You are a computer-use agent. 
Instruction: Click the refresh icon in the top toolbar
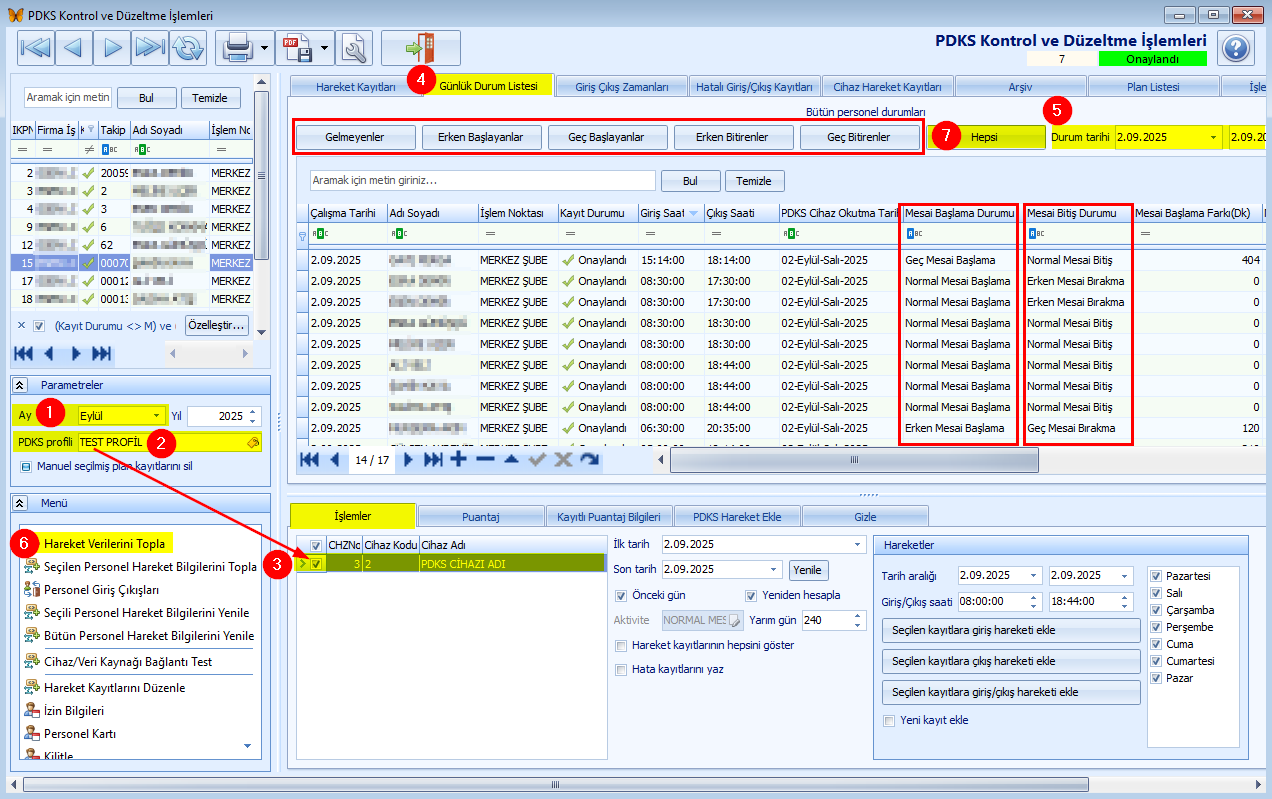pyautogui.click(x=187, y=47)
